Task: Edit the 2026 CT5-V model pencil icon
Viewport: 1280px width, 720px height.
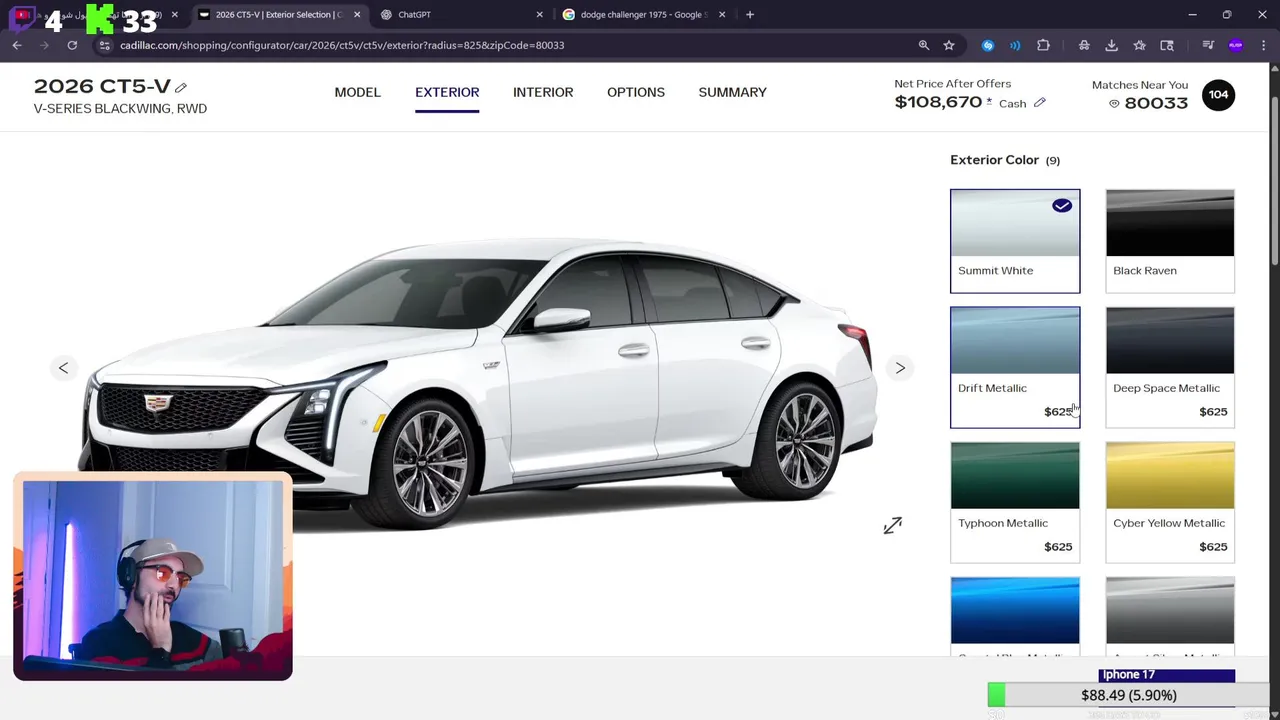Action: pos(181,88)
